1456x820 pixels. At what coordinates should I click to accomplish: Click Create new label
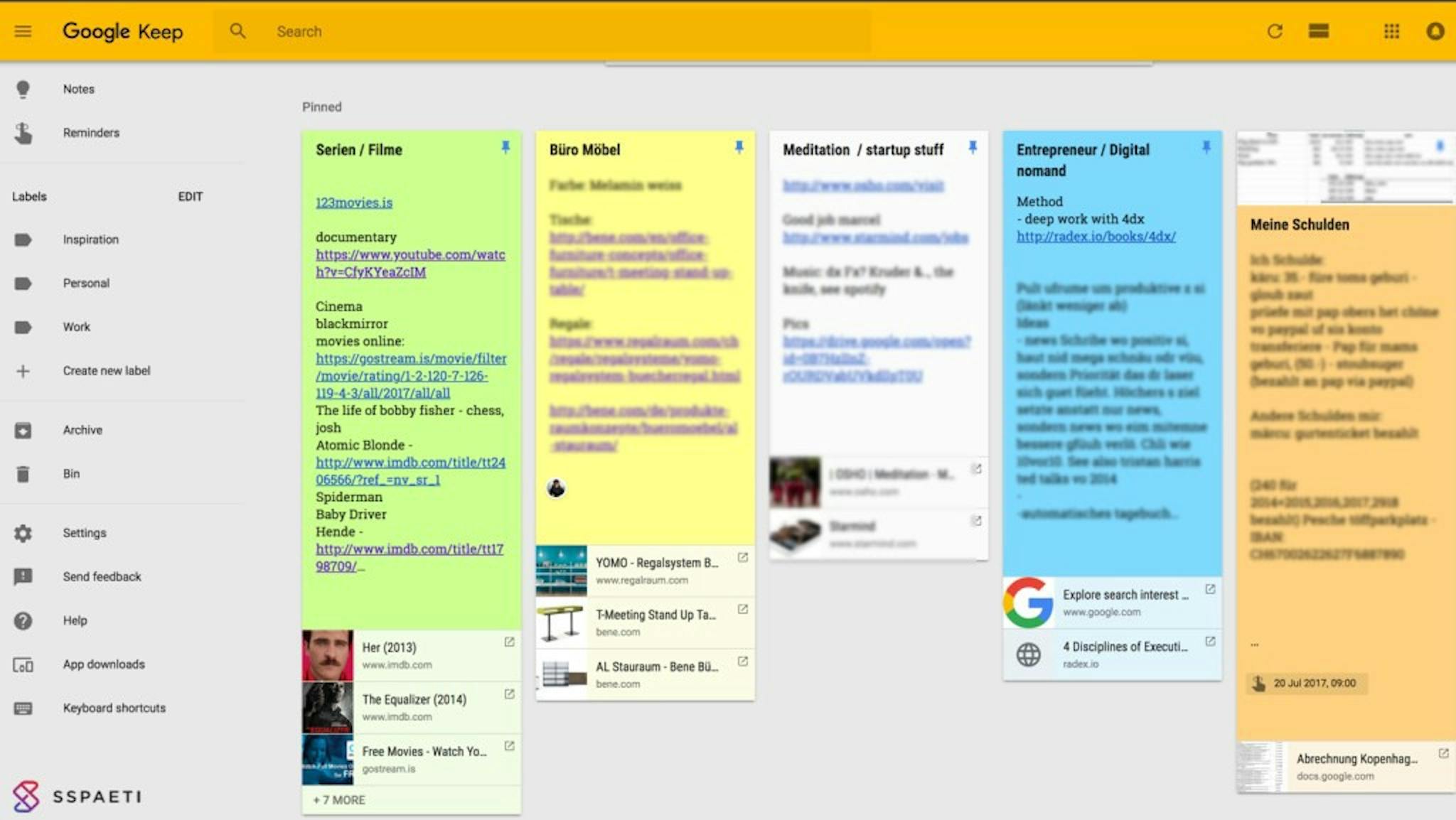pyautogui.click(x=107, y=371)
